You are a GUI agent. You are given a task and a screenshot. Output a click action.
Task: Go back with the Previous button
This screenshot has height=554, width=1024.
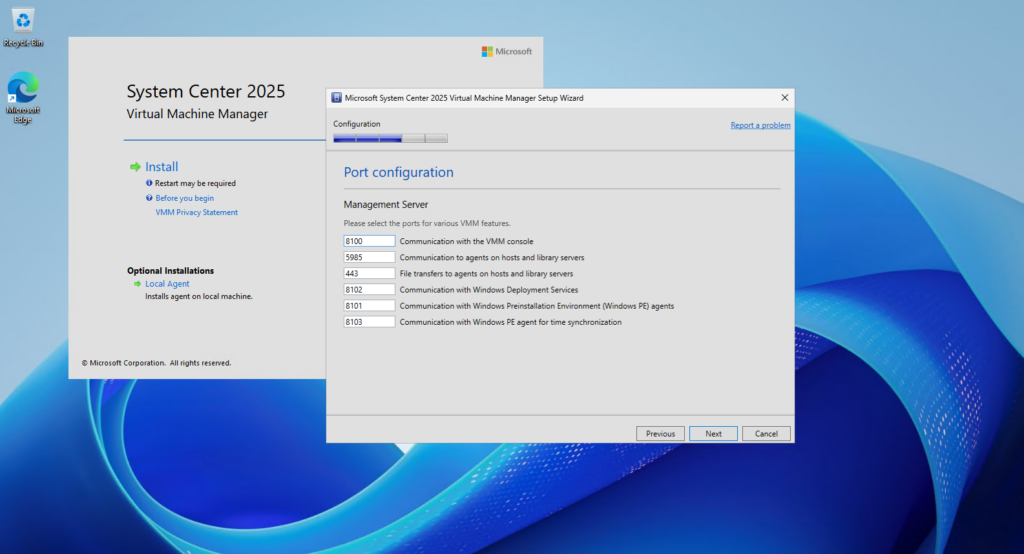click(660, 434)
